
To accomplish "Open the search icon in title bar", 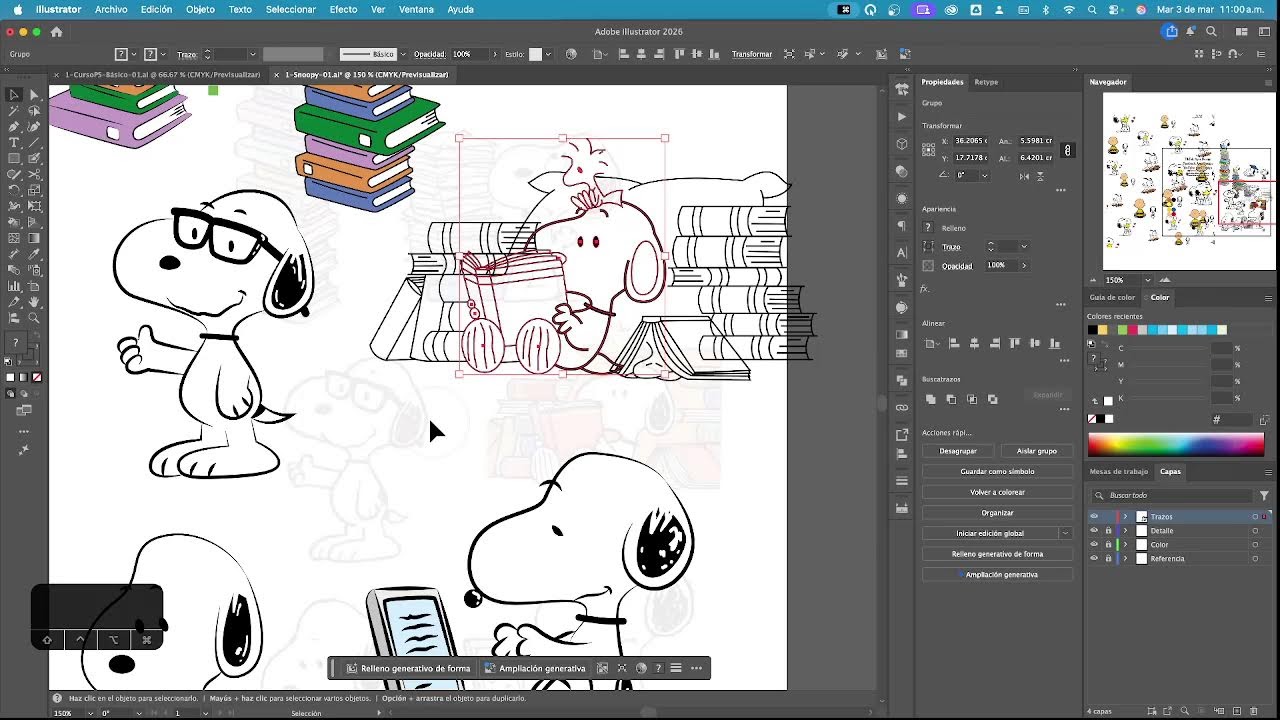I will click(1212, 32).
